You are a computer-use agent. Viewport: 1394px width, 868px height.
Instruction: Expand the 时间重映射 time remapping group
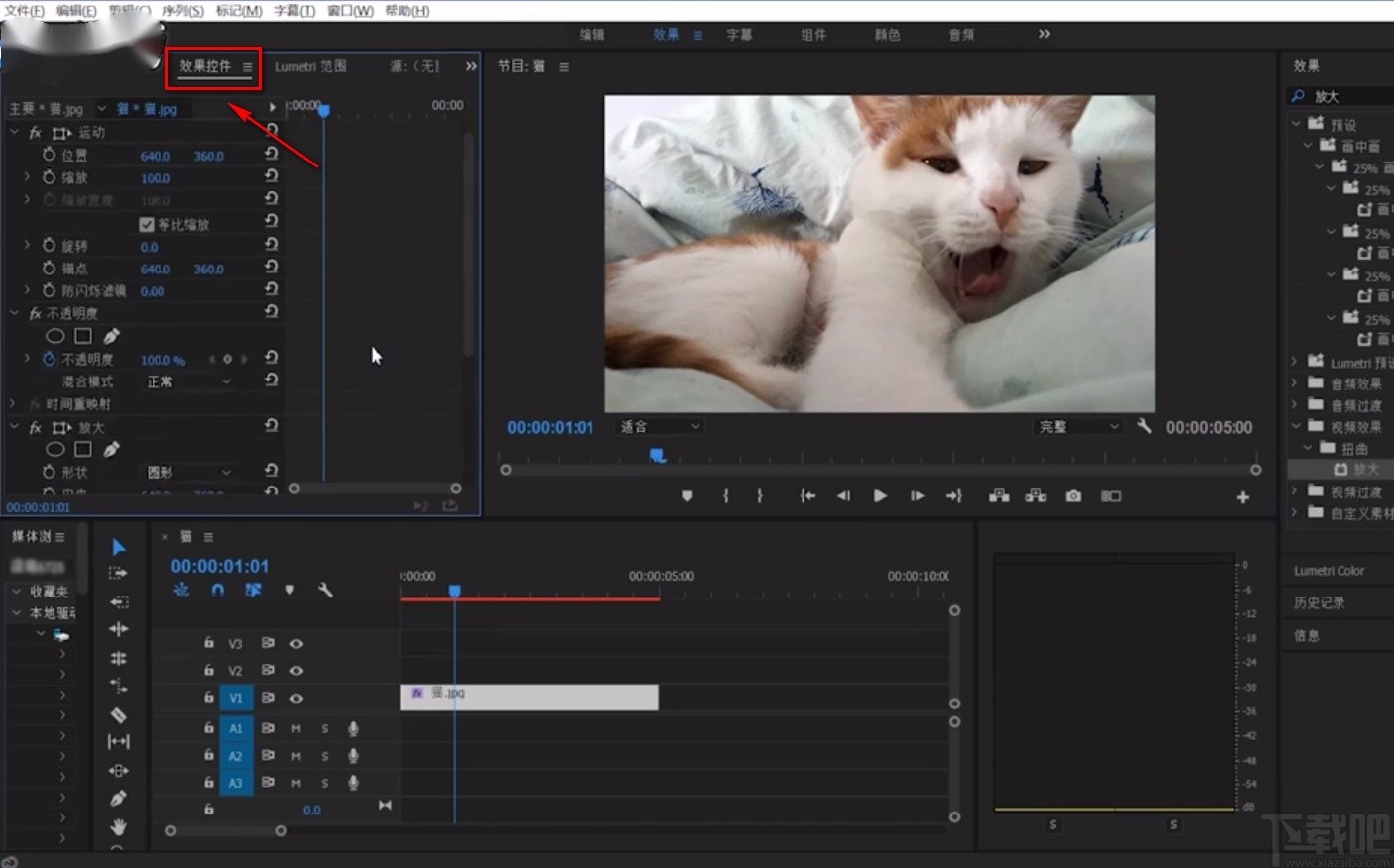[13, 404]
